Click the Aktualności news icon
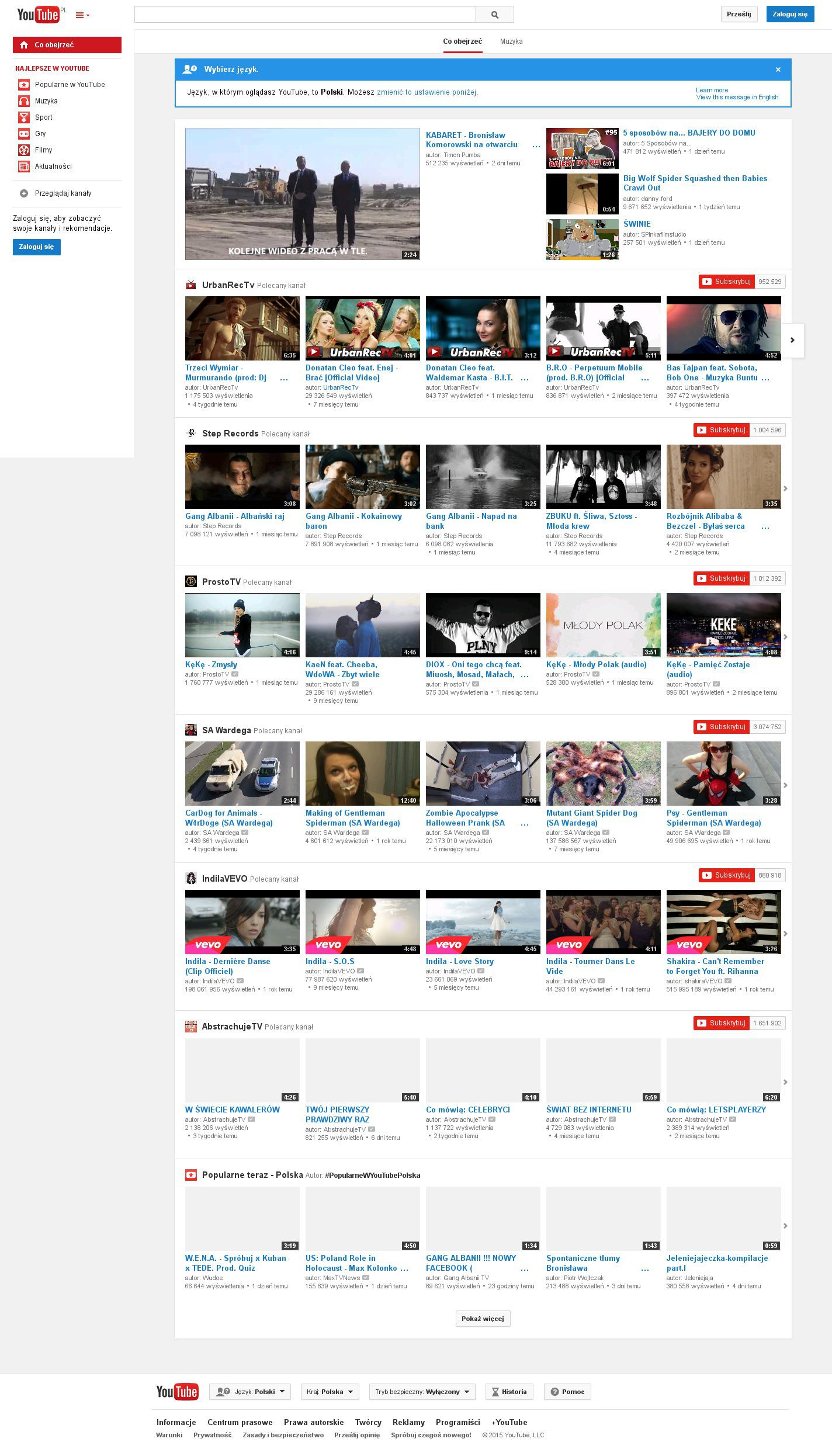 24,167
